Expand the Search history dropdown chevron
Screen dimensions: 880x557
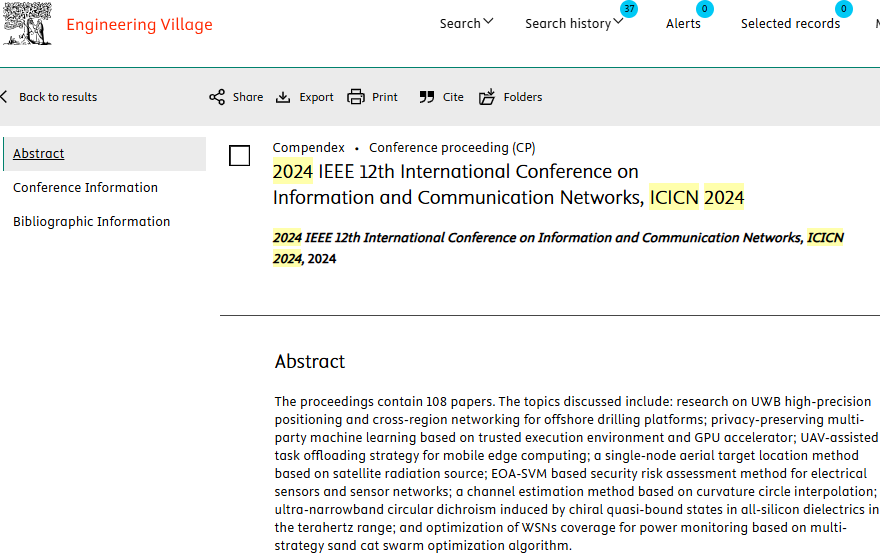618,22
